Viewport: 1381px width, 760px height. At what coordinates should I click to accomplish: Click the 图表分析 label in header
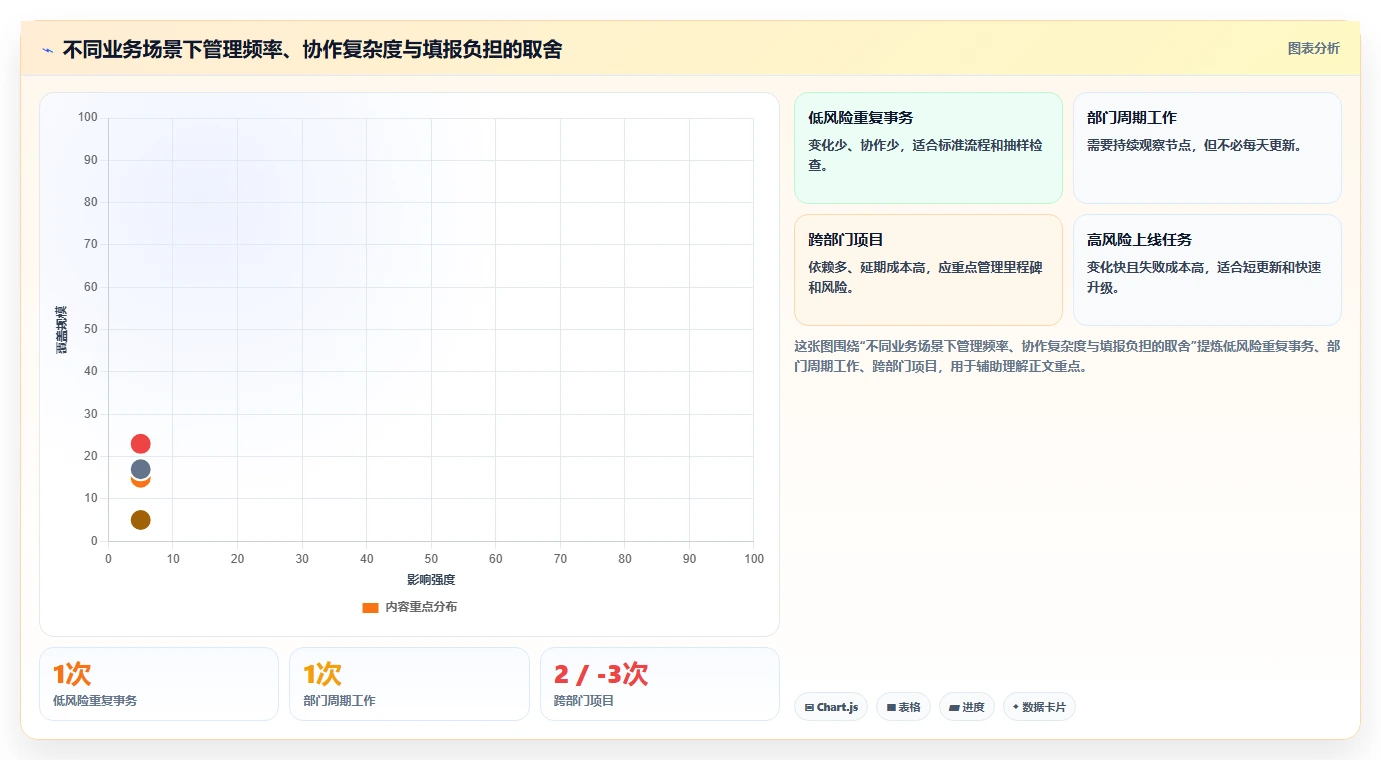click(x=1314, y=48)
